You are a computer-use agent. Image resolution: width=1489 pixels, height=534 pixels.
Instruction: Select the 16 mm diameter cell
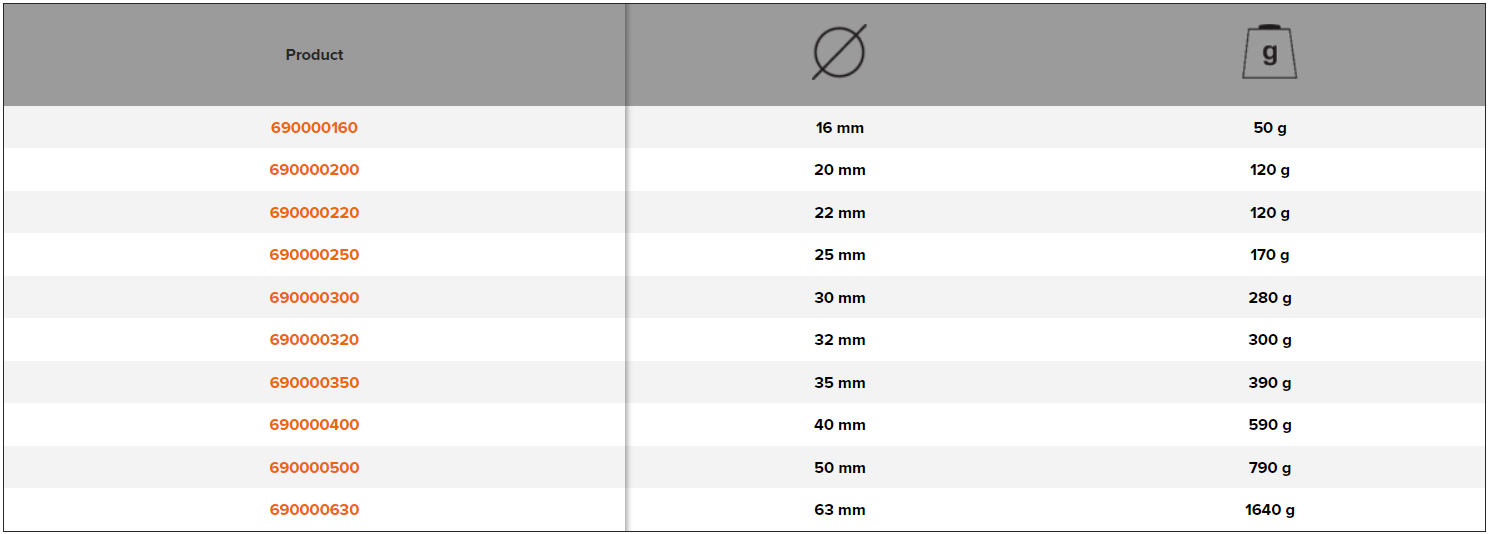click(x=840, y=128)
